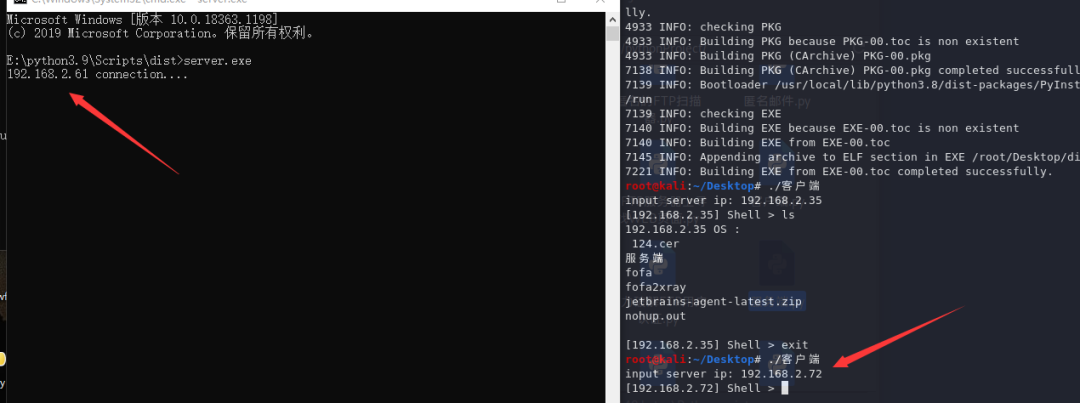
Task: Click the Shell > exit command line
Action: [717, 344]
